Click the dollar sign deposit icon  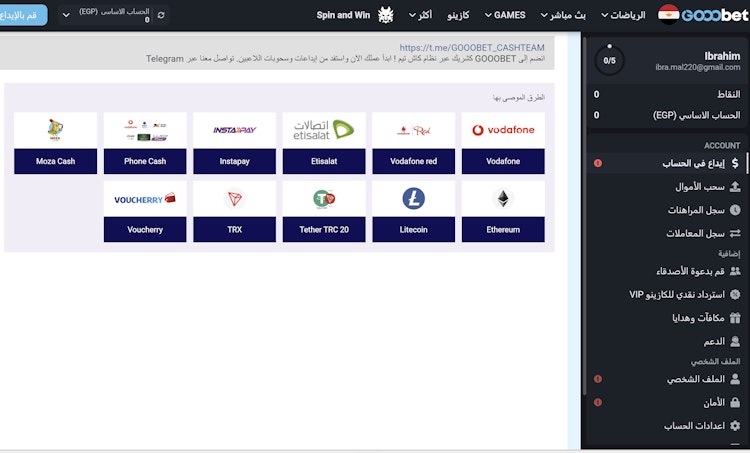(x=735, y=164)
